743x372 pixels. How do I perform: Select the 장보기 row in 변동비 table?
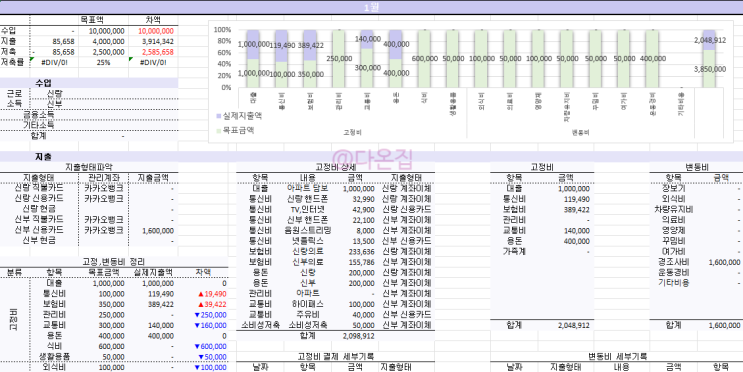[673, 189]
